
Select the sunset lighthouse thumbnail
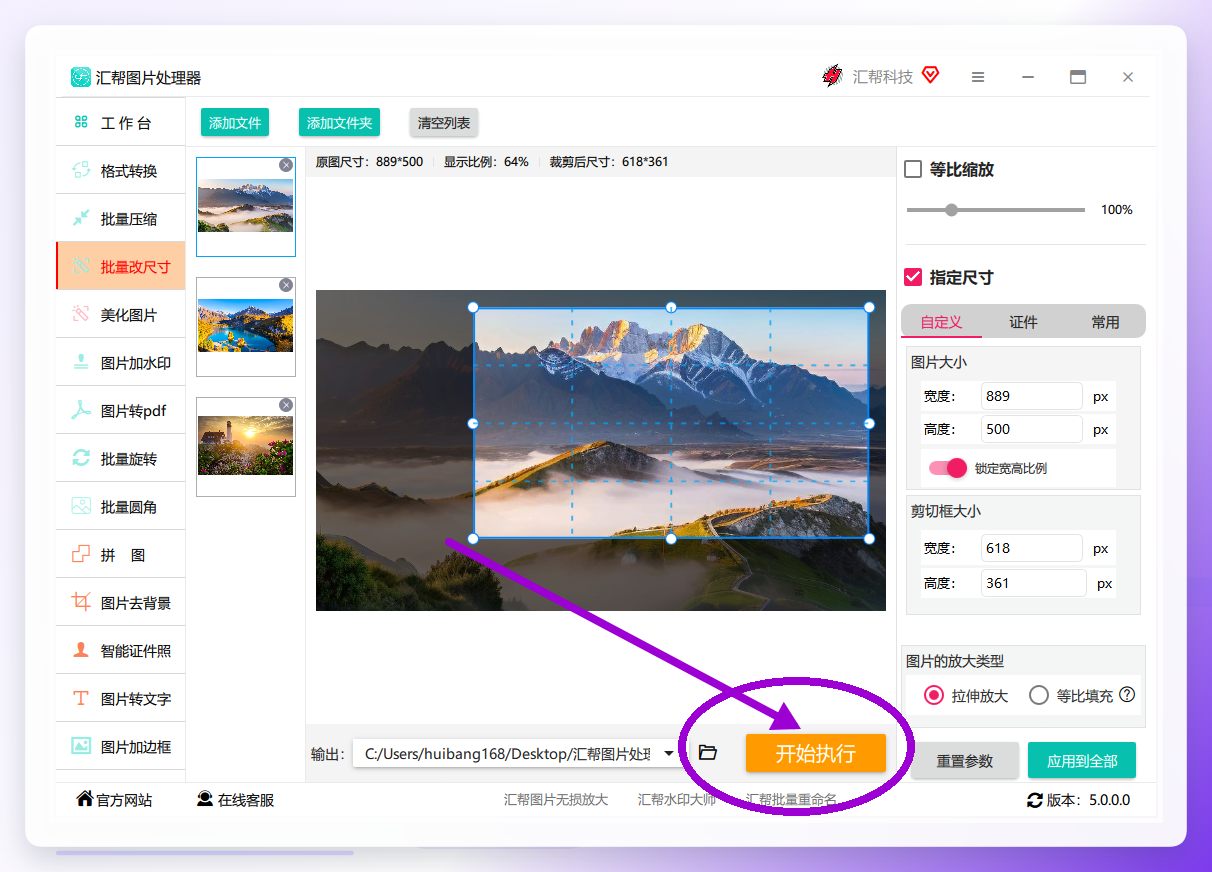point(246,446)
